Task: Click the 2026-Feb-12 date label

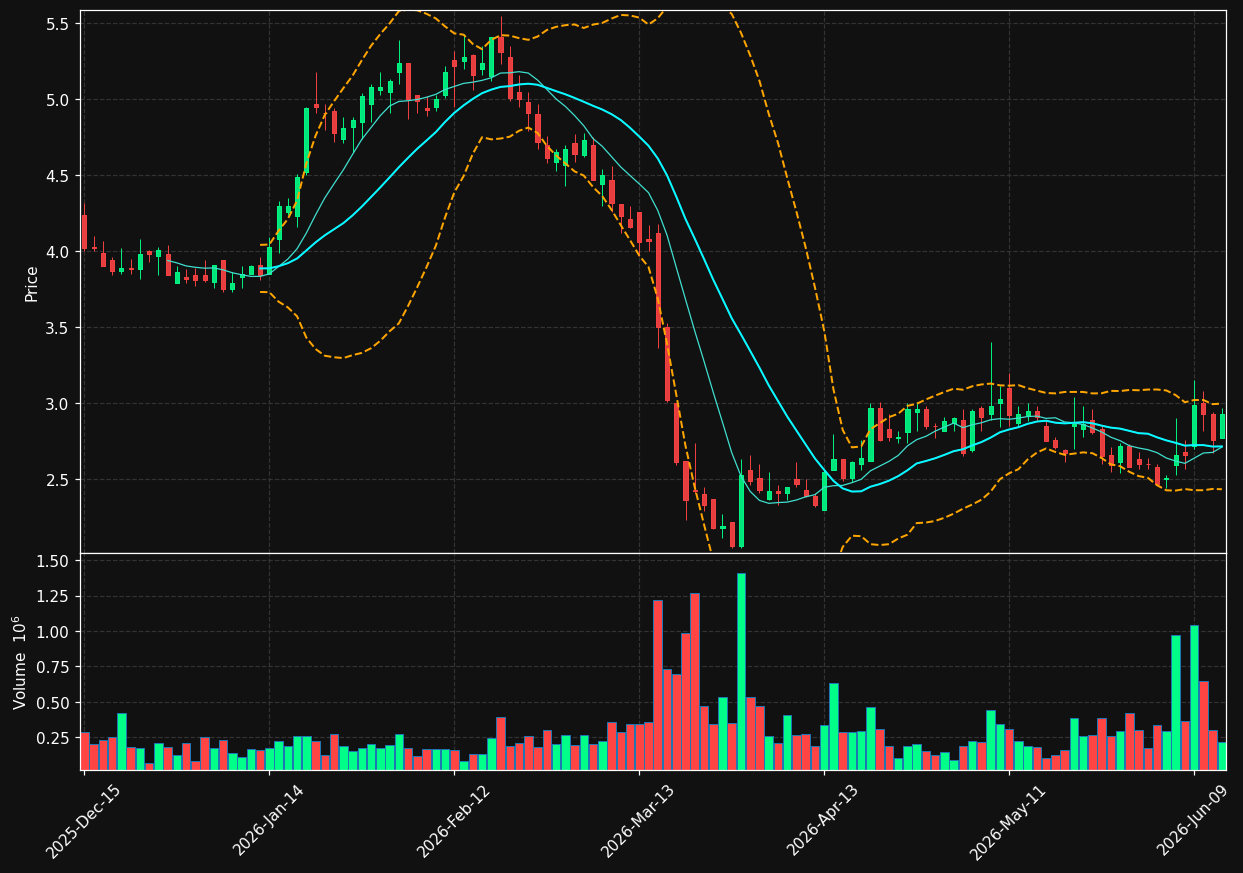Action: [x=454, y=820]
